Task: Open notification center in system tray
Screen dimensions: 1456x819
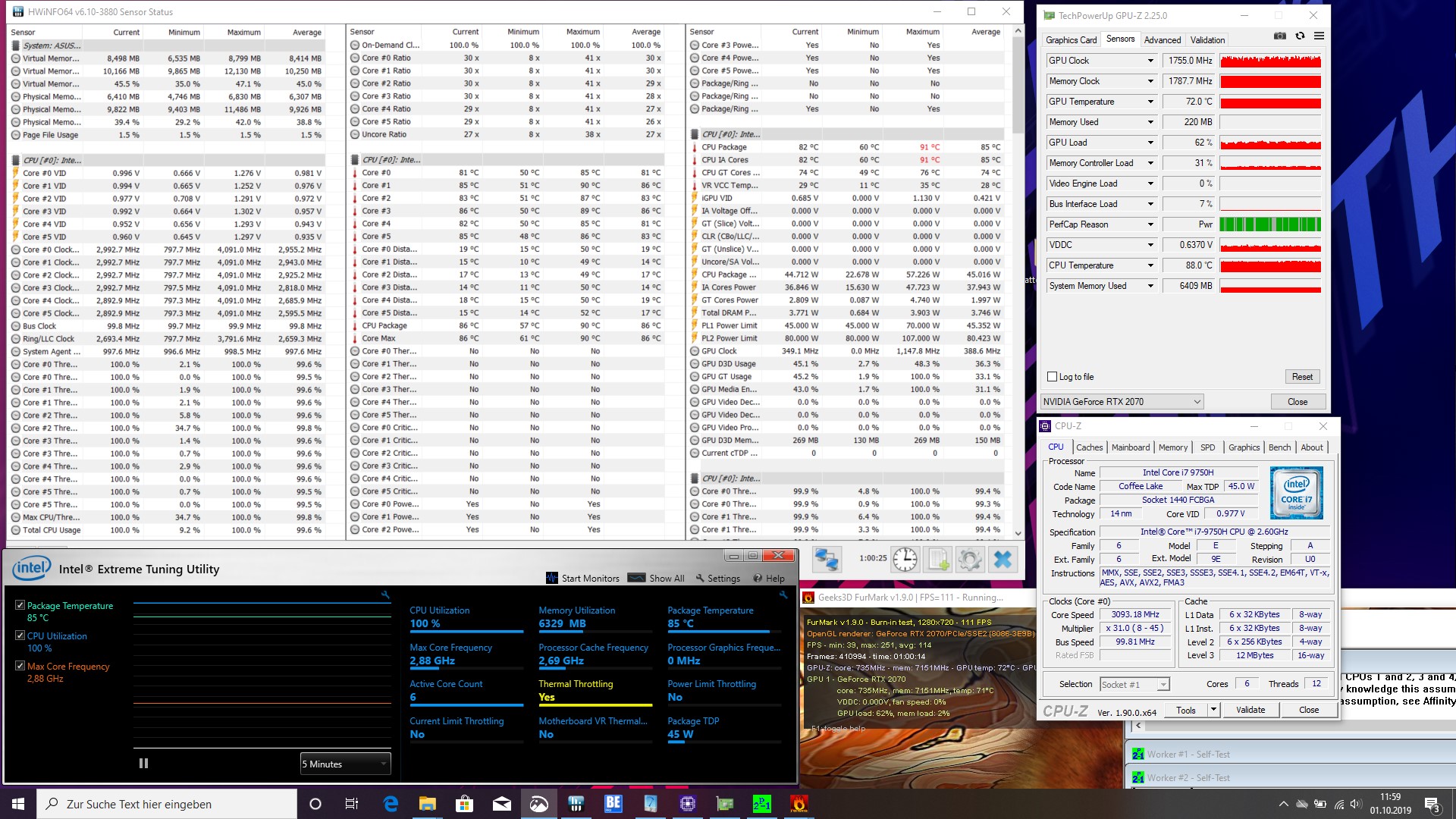Action: pyautogui.click(x=1432, y=804)
